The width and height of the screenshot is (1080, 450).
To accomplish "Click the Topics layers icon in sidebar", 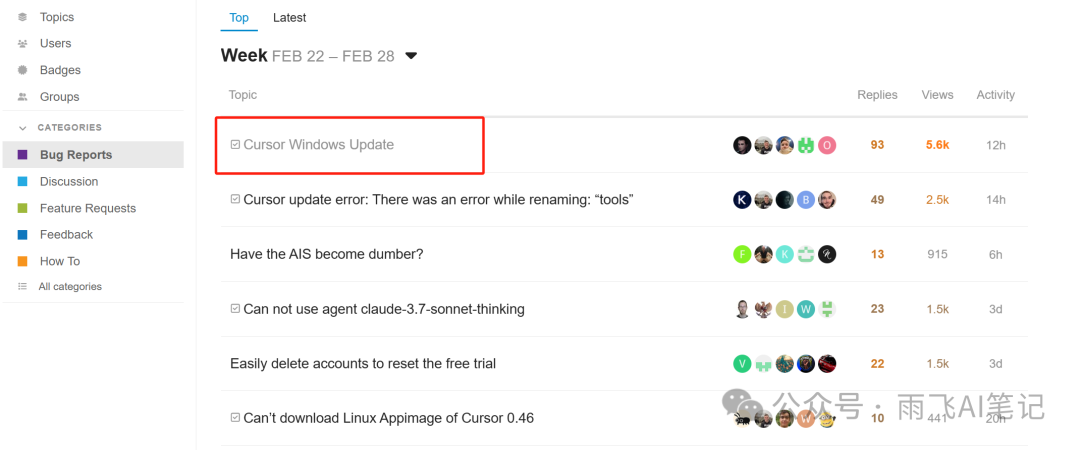I will [x=23, y=17].
